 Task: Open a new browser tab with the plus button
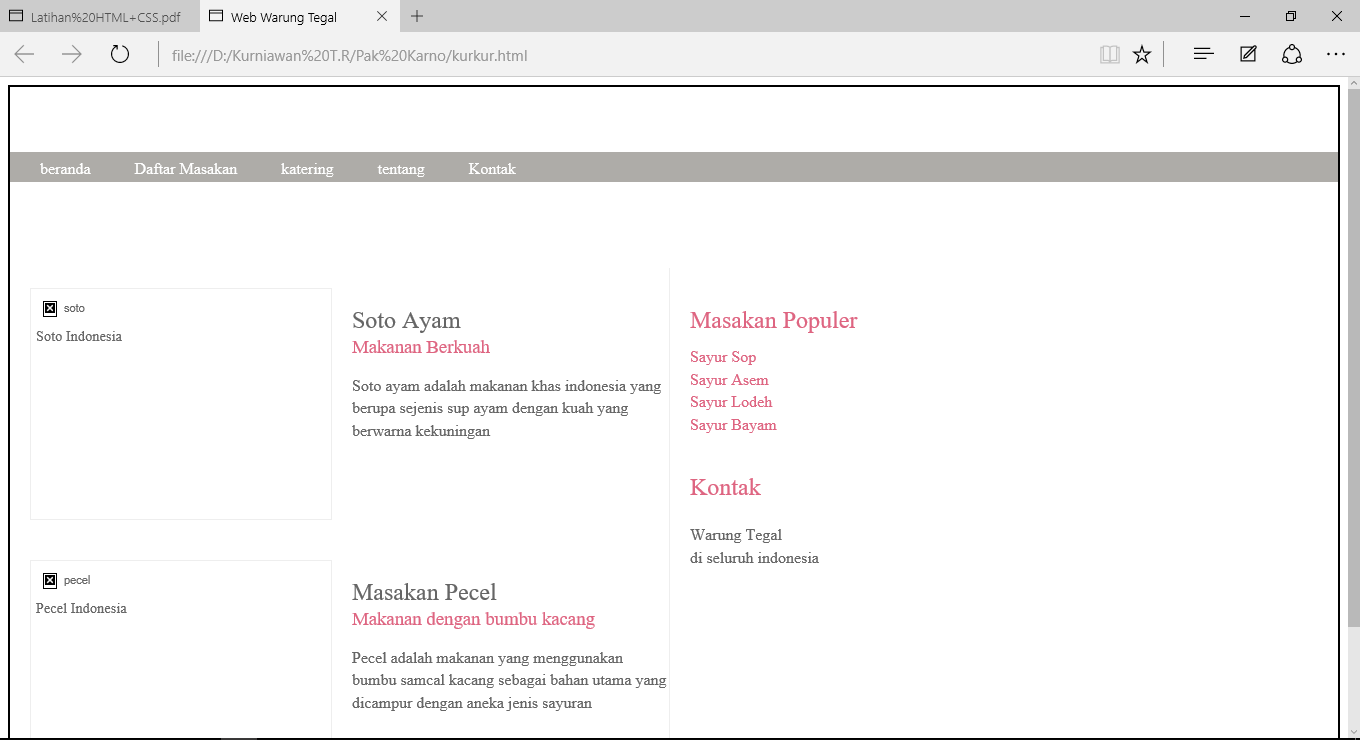tap(417, 16)
